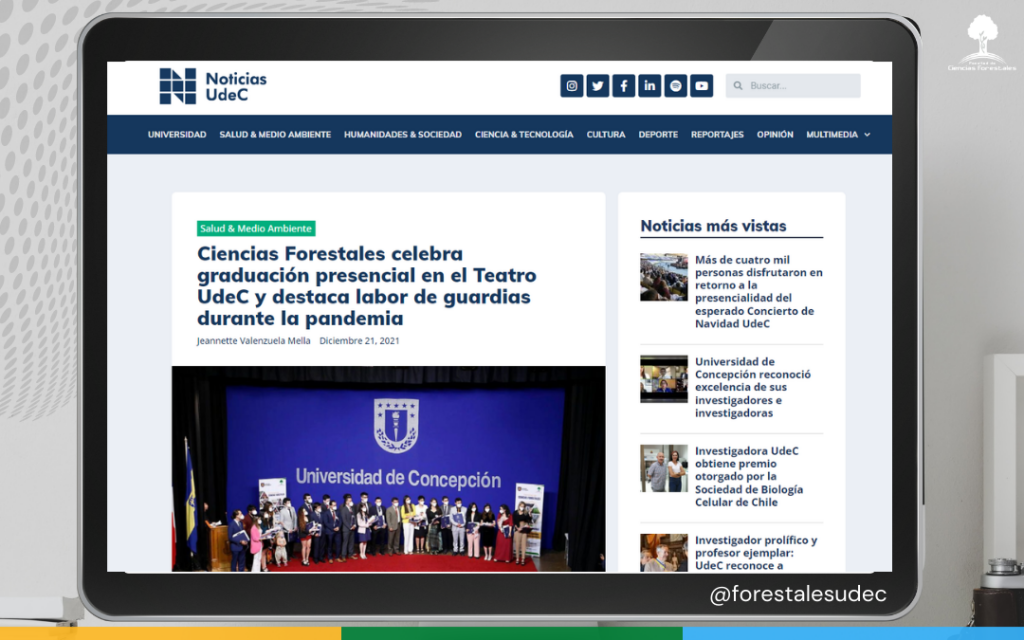The height and width of the screenshot is (640, 1024).
Task: Open the Facebook social icon
Action: (624, 86)
